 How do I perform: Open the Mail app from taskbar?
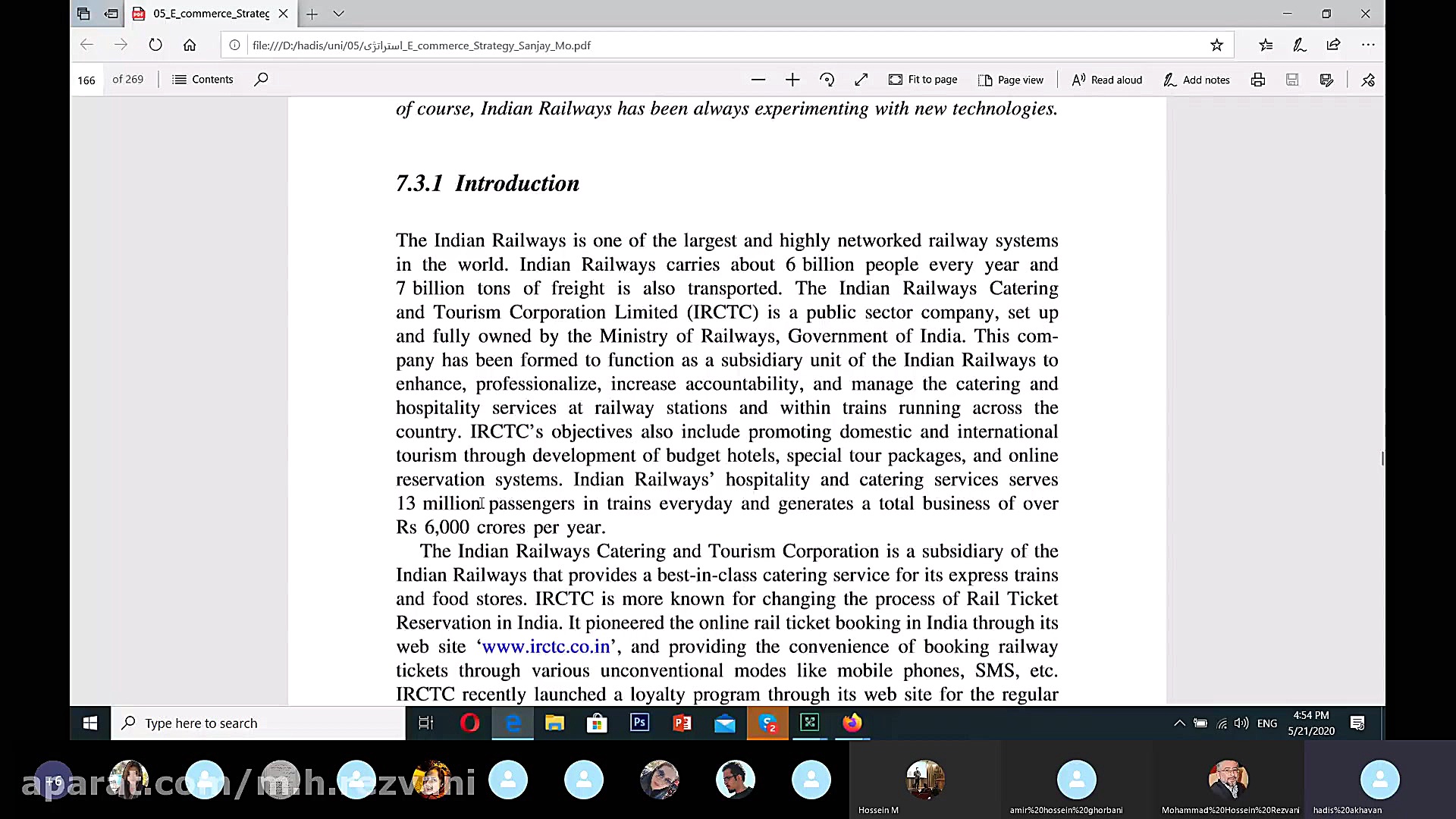(725, 723)
